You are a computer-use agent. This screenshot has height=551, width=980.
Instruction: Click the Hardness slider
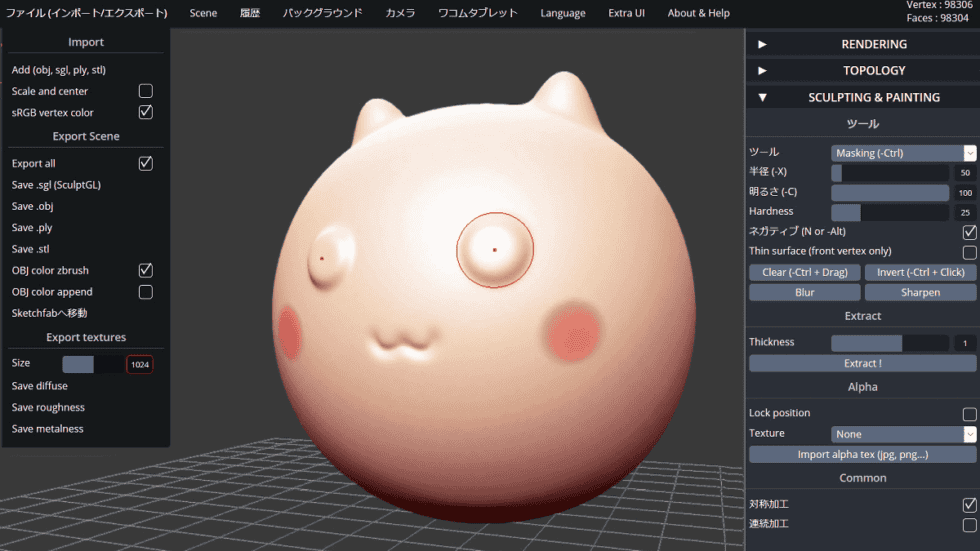[889, 212]
